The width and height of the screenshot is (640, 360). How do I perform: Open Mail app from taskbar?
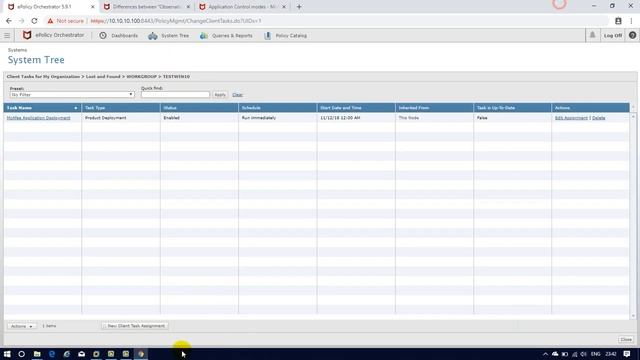pyautogui.click(x=82, y=354)
